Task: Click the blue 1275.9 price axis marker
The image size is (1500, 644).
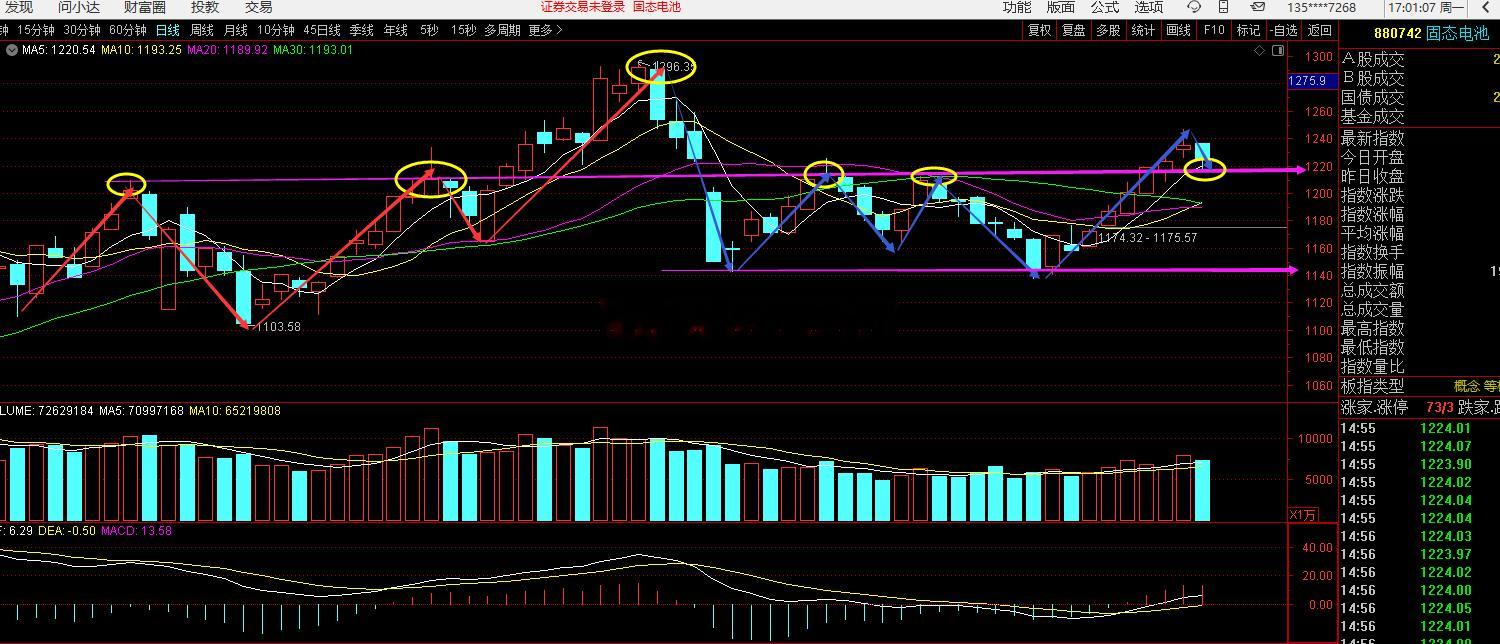Action: 1308,81
